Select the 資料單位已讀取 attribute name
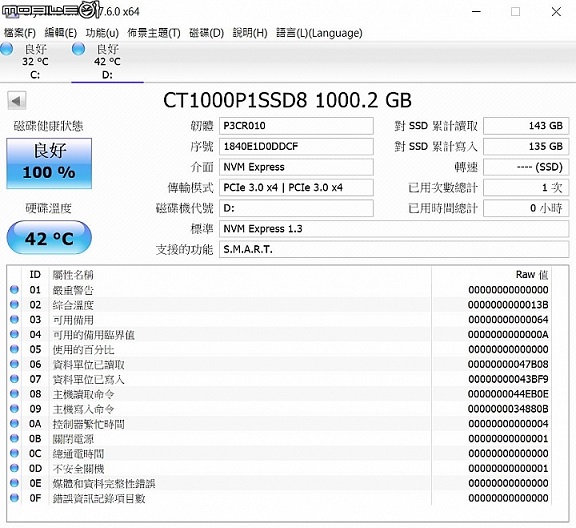Screen dimensions: 576x528 tap(88, 364)
